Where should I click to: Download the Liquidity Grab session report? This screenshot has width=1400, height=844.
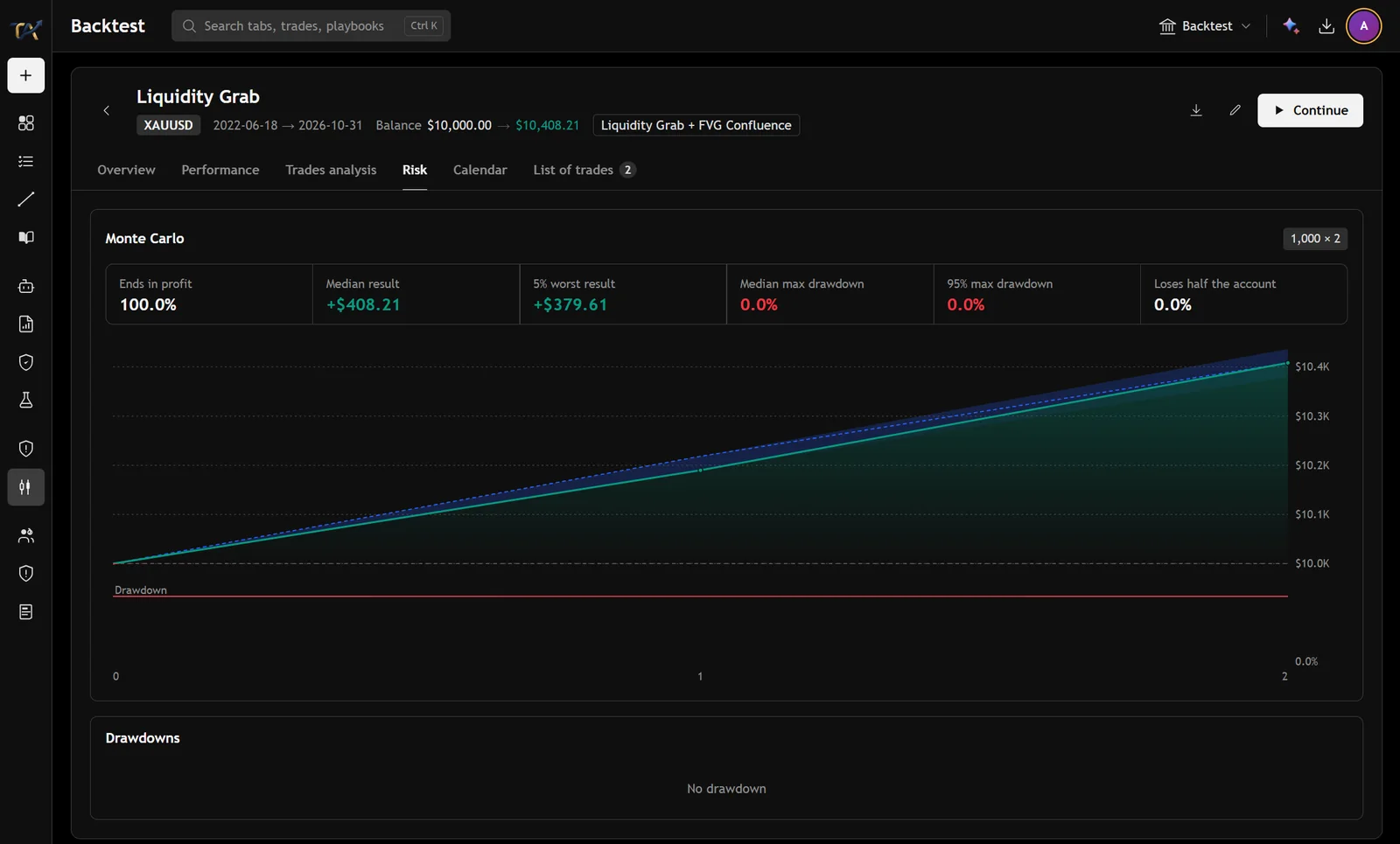pyautogui.click(x=1196, y=111)
